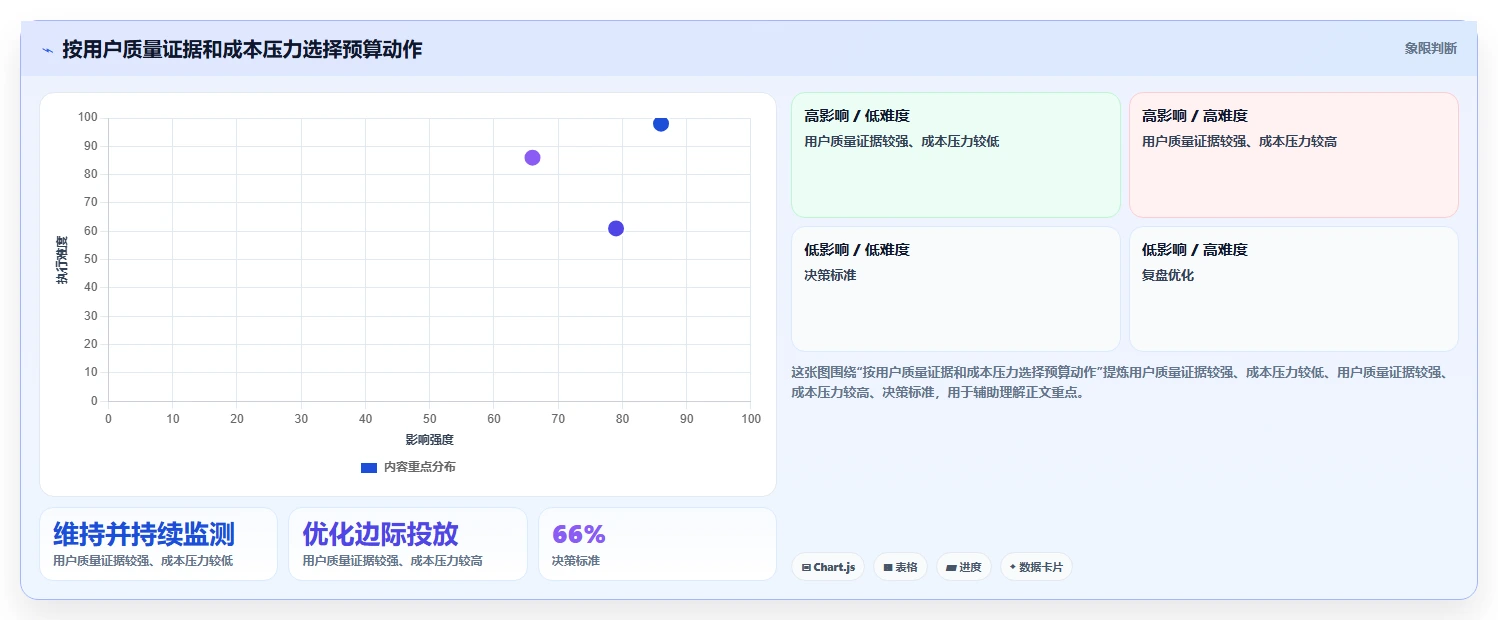
Task: Click the 66% 决策标准 stat card
Action: coord(657,544)
